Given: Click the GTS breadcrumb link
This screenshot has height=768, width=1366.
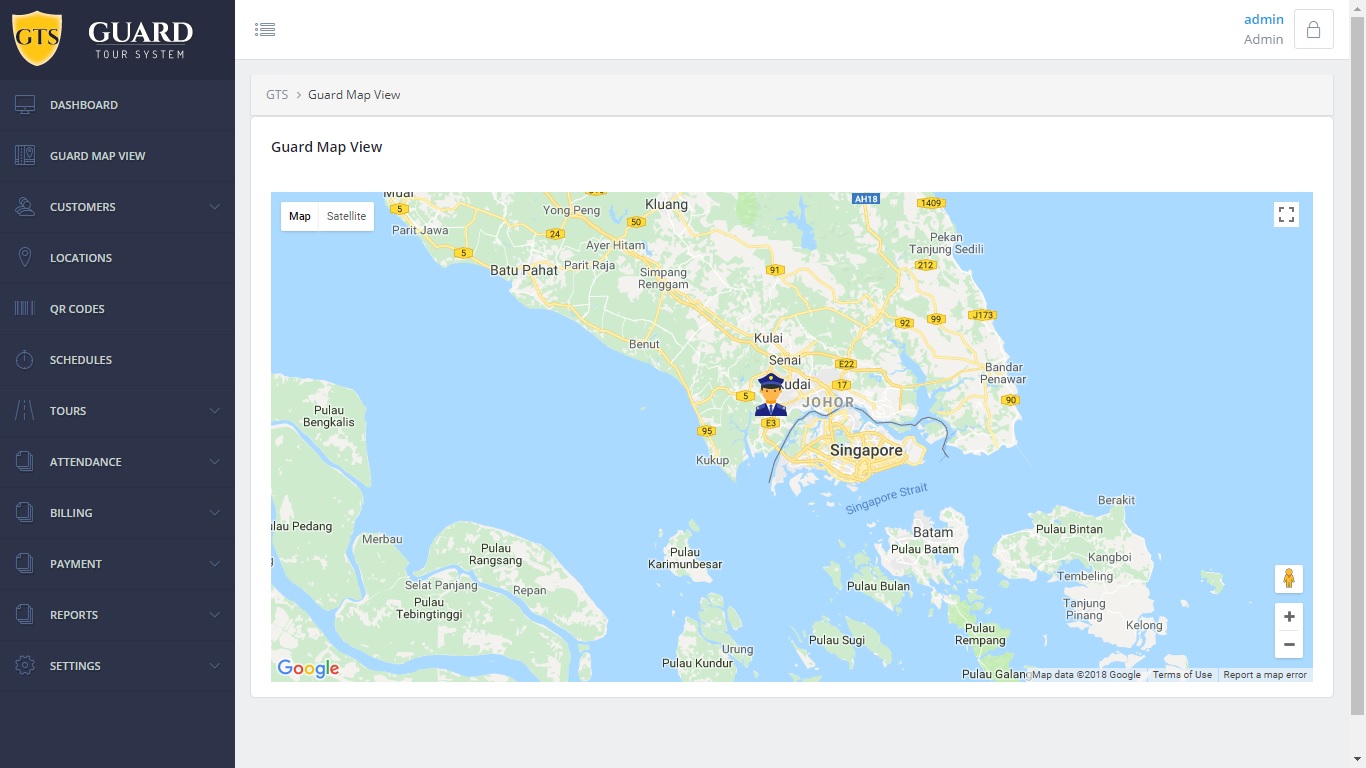Looking at the screenshot, I should tap(277, 95).
